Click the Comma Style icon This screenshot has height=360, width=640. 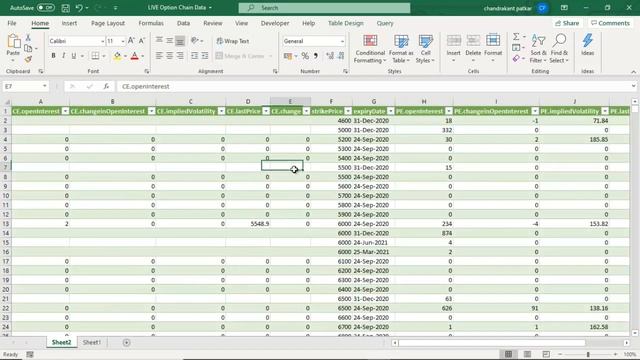click(316, 56)
